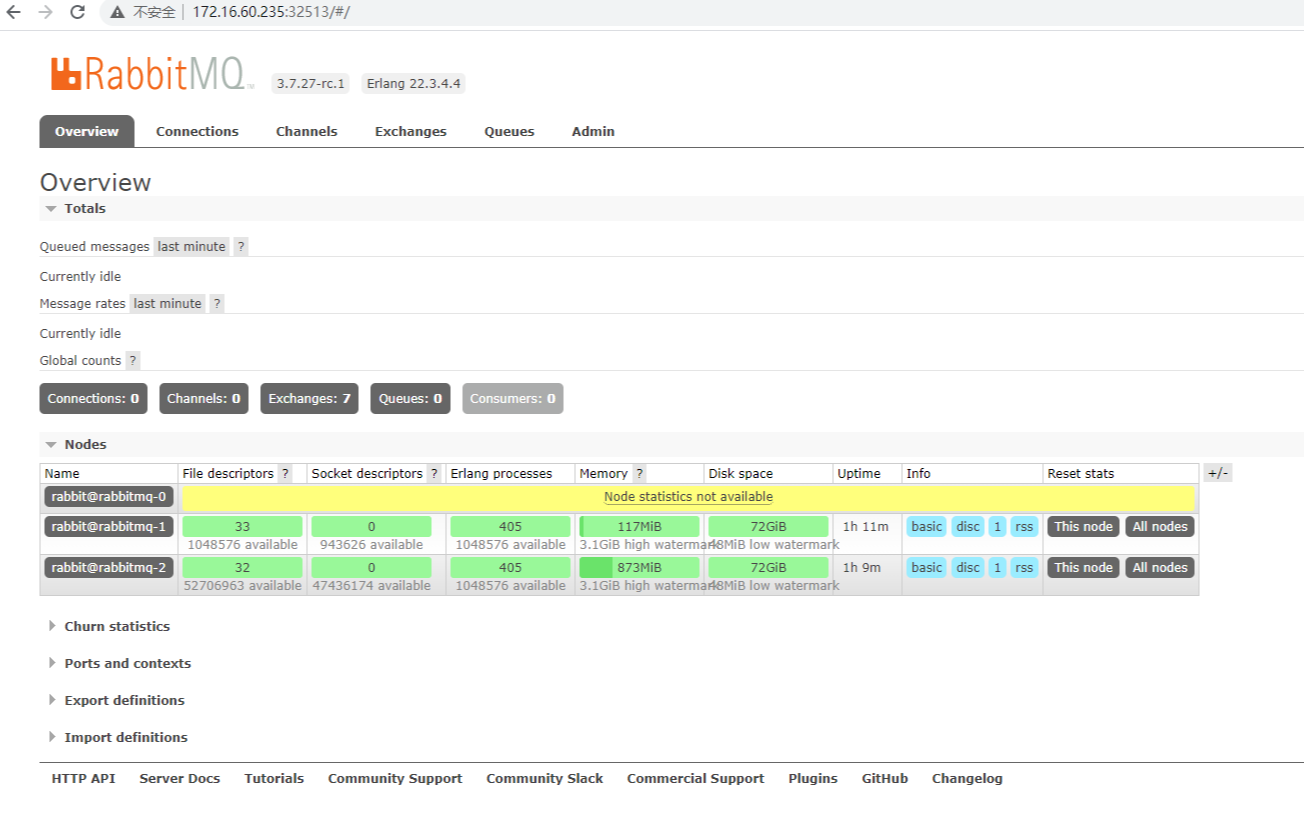1304x822 pixels.
Task: Click the 873MiB memory usage bar
Action: (x=639, y=568)
